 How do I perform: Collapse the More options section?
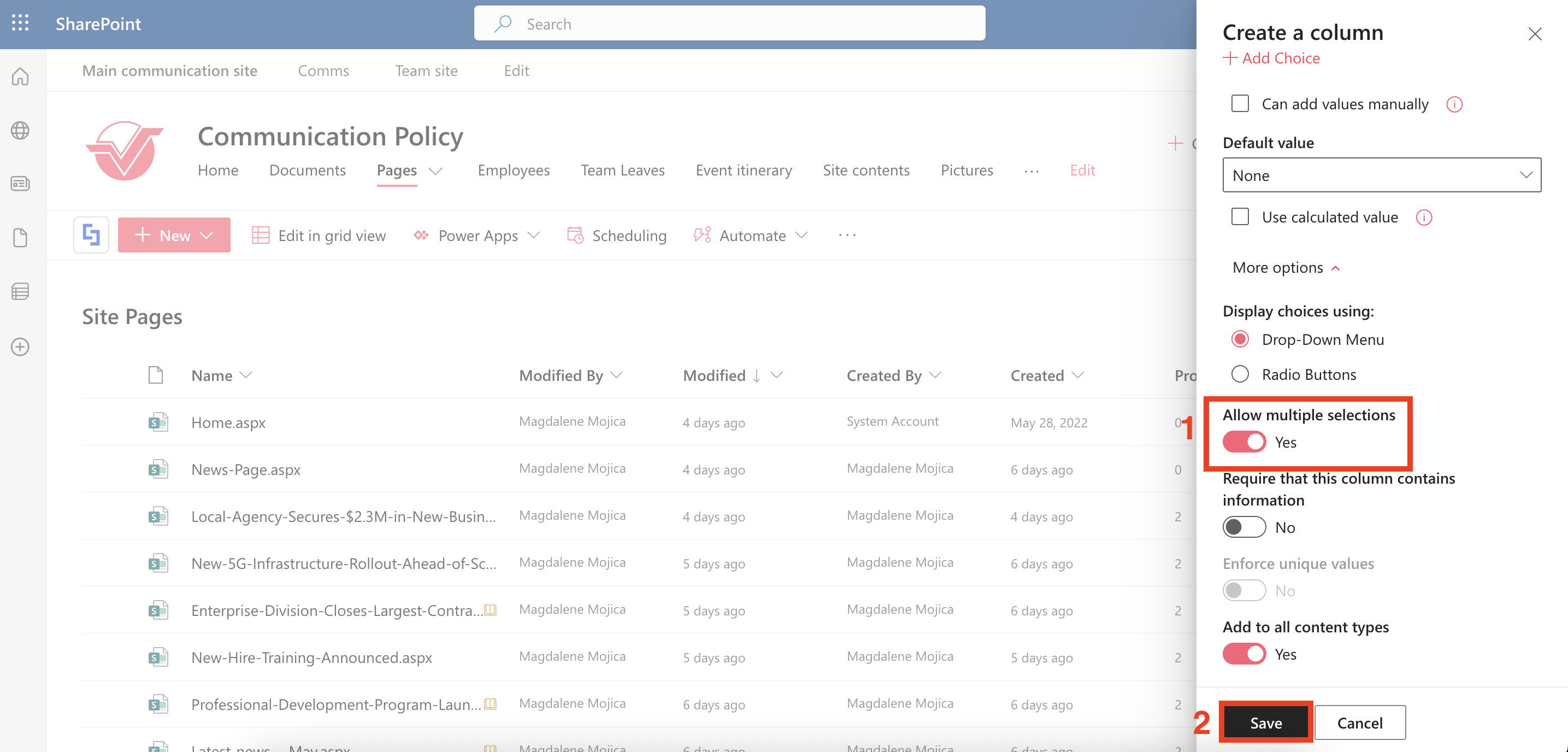click(x=1286, y=268)
